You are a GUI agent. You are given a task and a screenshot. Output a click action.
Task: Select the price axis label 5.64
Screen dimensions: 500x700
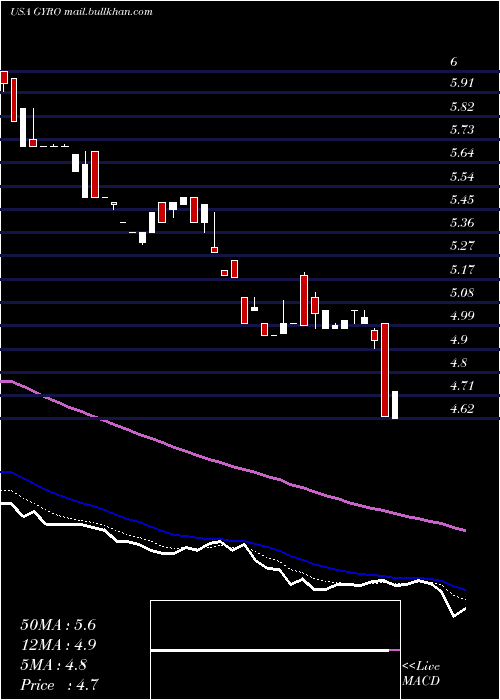pyautogui.click(x=462, y=153)
